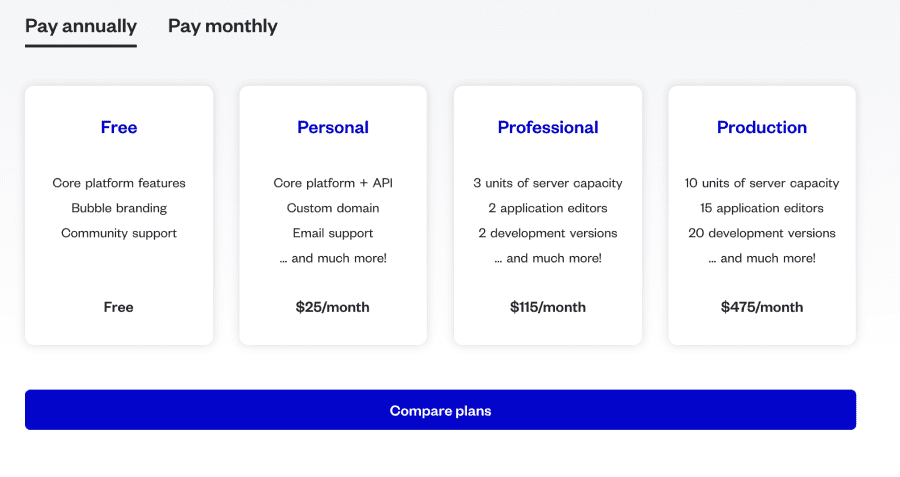Click the $115/month price on Professional
This screenshot has width=900, height=477.
[548, 307]
